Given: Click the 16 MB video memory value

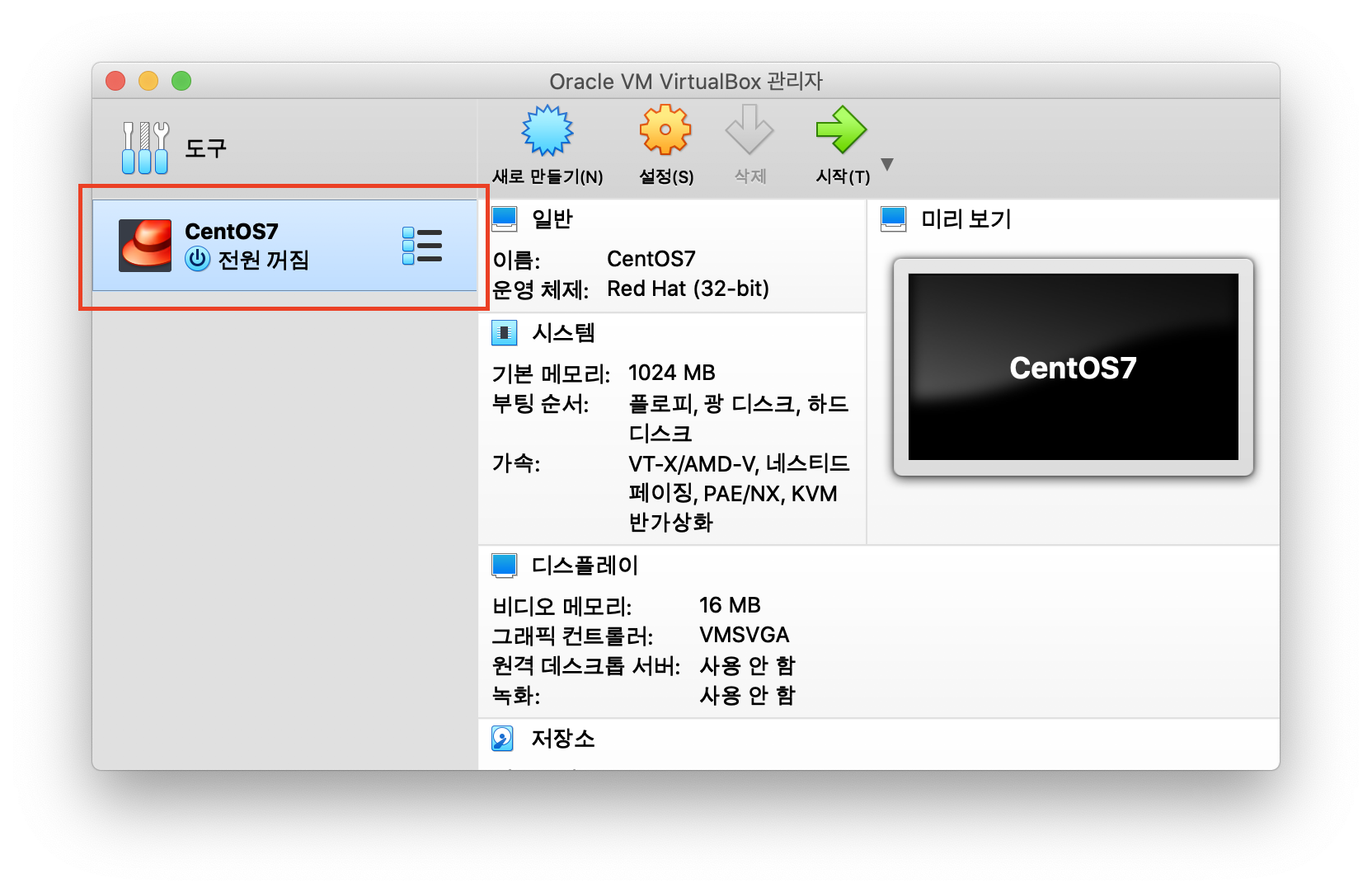Looking at the screenshot, I should [730, 605].
